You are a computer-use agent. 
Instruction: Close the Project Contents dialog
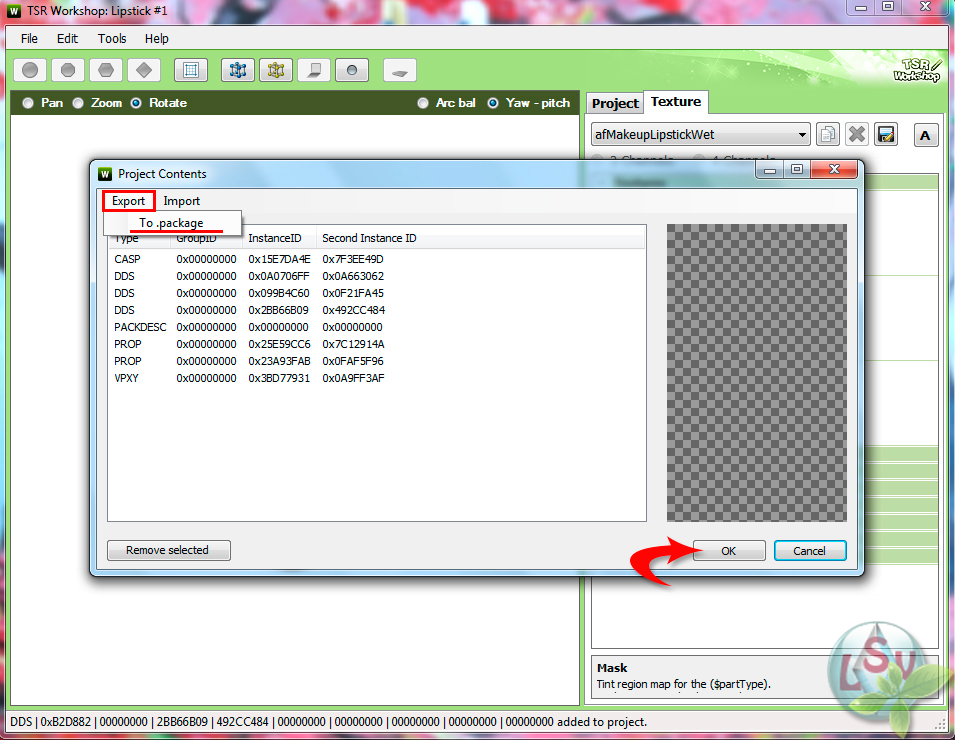point(835,169)
